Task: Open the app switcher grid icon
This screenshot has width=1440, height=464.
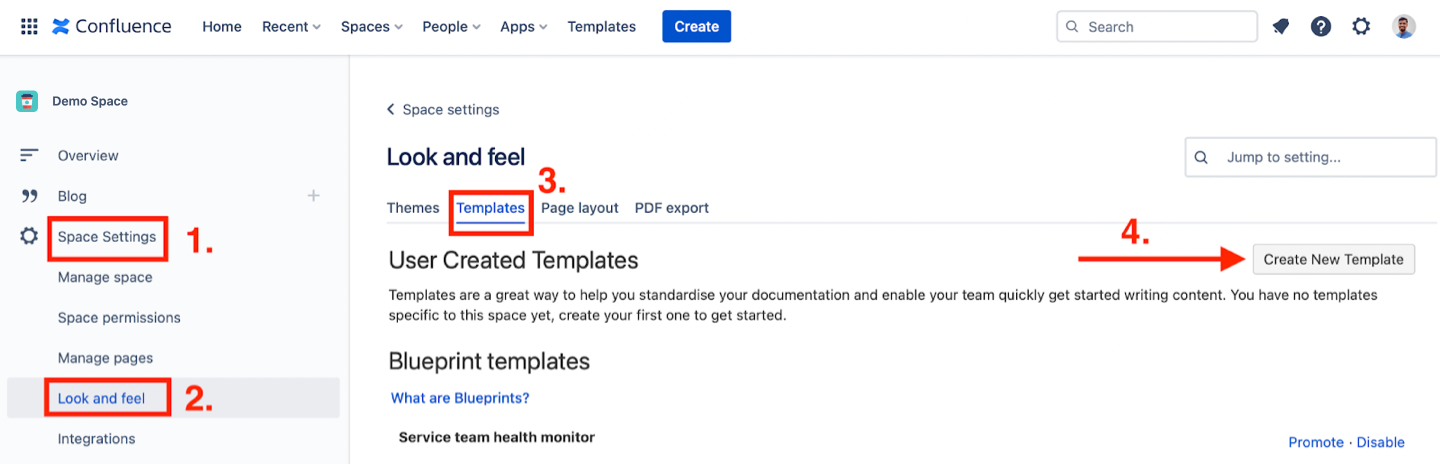Action: [29, 27]
